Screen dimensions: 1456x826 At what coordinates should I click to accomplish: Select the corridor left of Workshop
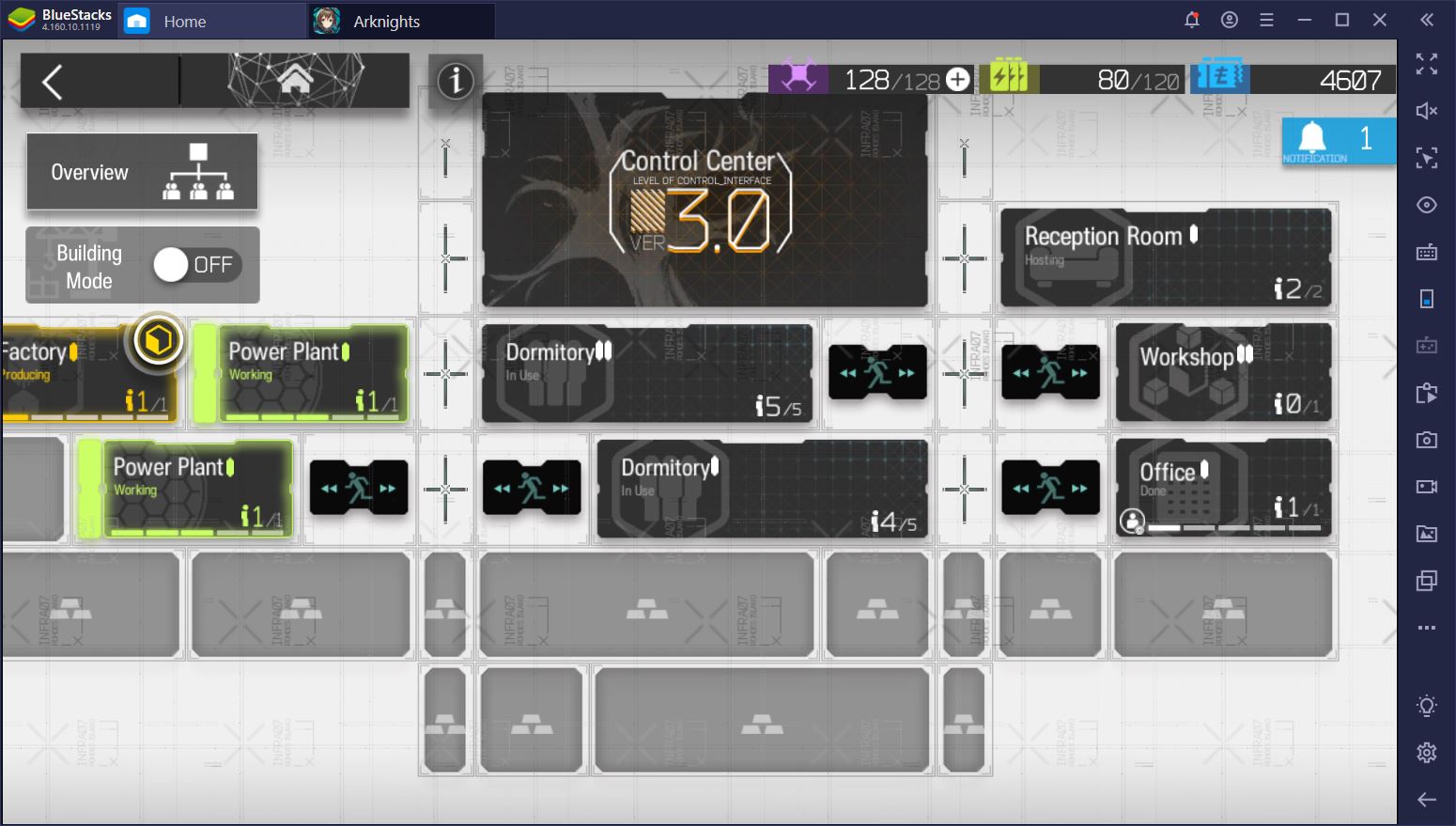click(x=1050, y=372)
